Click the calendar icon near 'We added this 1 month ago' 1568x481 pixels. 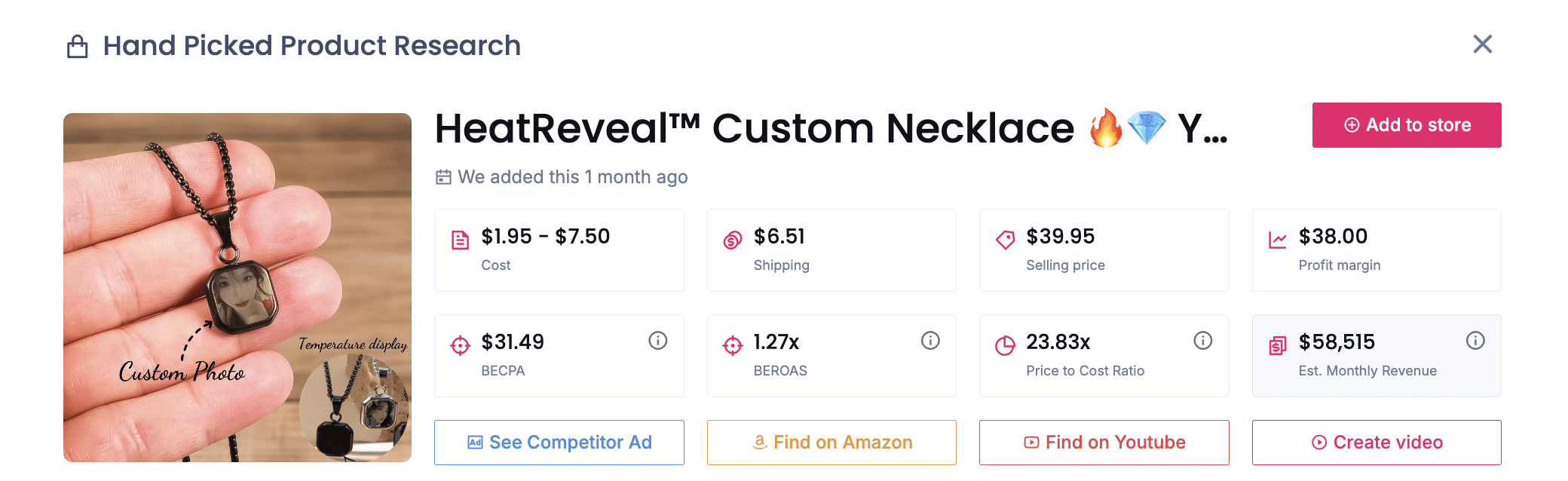(443, 176)
